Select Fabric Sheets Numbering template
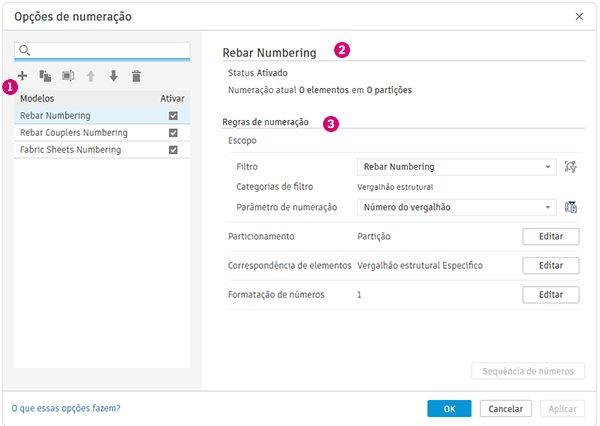This screenshot has width=600, height=426. pos(70,150)
